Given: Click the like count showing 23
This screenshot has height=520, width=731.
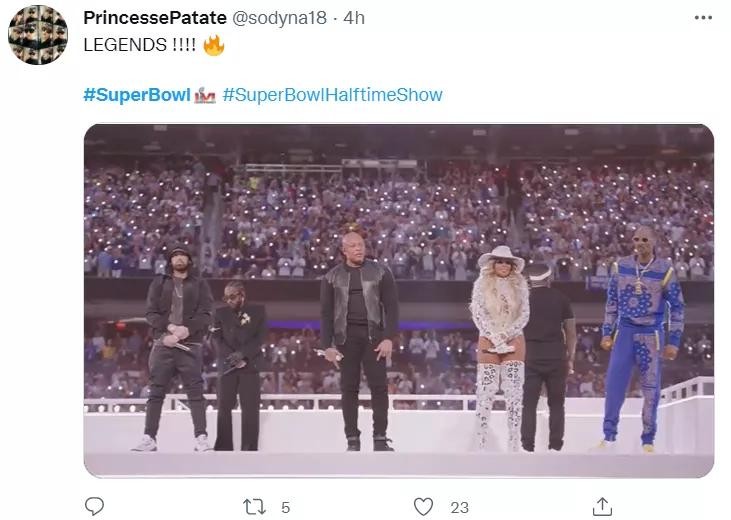Looking at the screenshot, I should 459,508.
